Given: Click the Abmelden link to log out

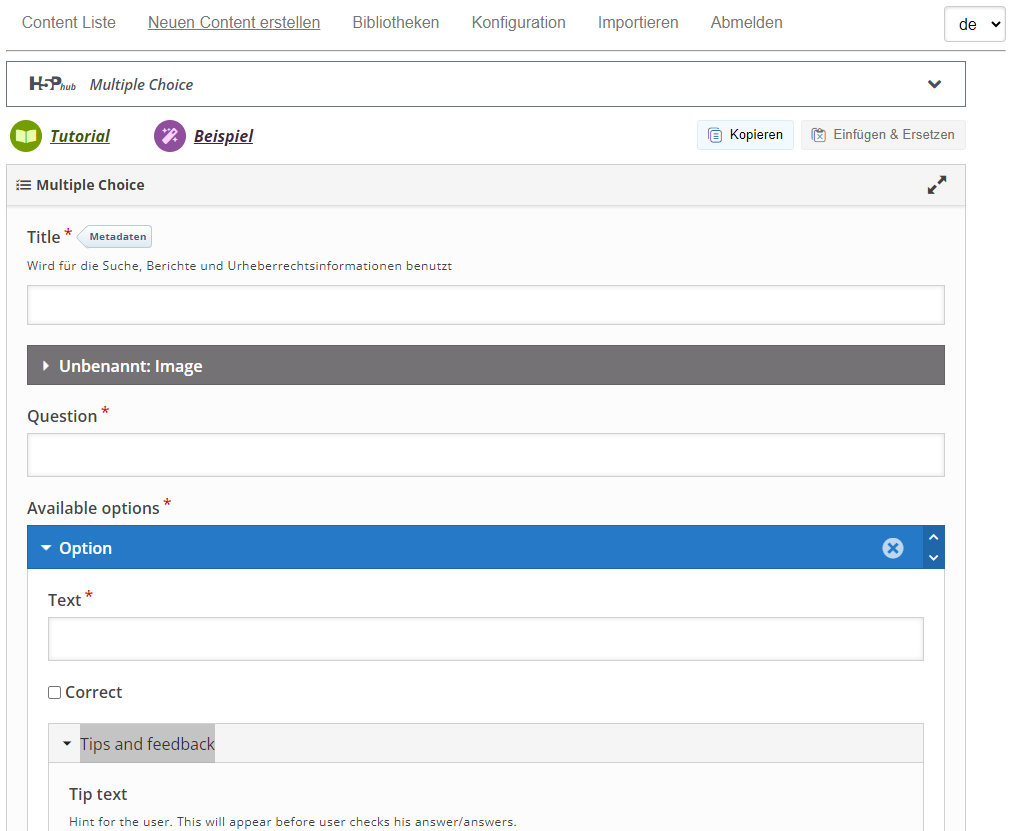Looking at the screenshot, I should (x=746, y=22).
